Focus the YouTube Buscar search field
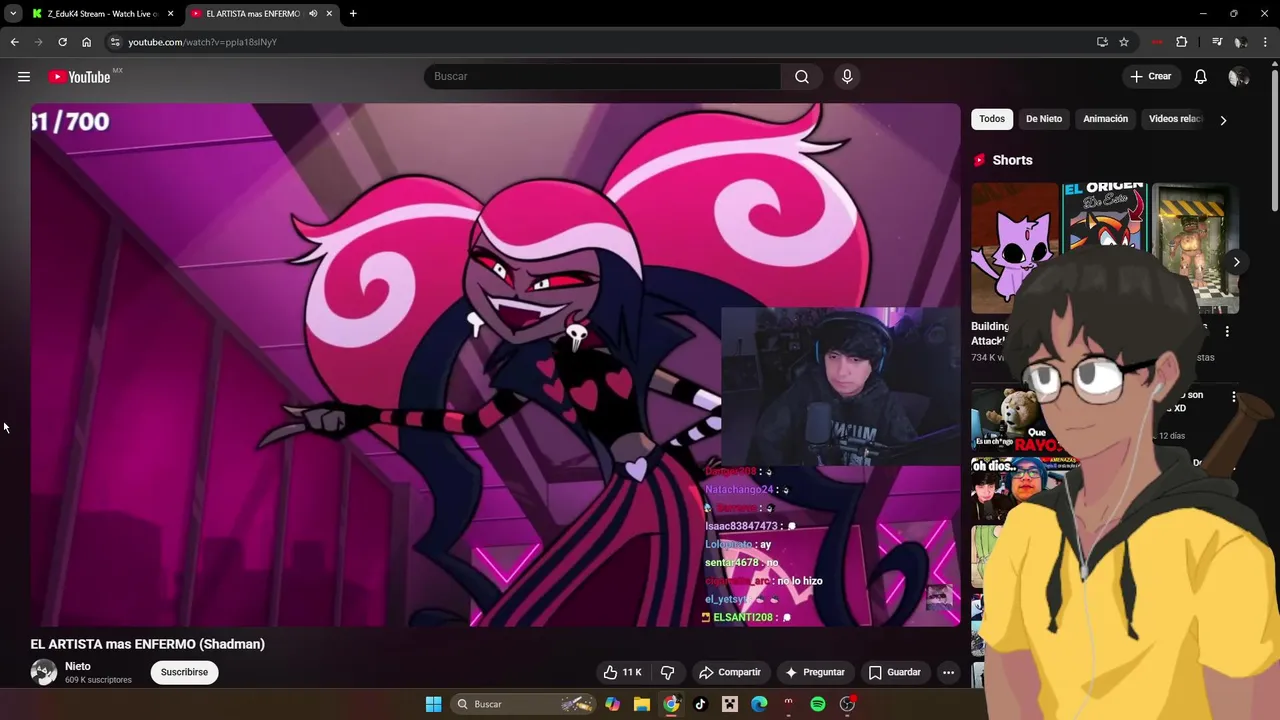The width and height of the screenshot is (1280, 720). point(602,76)
